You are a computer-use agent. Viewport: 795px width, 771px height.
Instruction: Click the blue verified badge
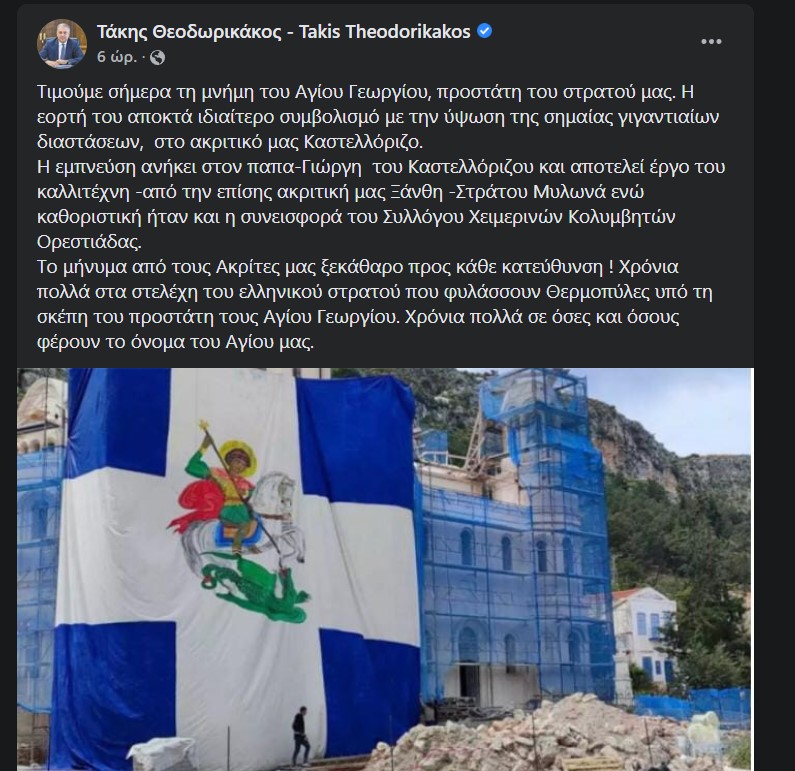click(485, 31)
